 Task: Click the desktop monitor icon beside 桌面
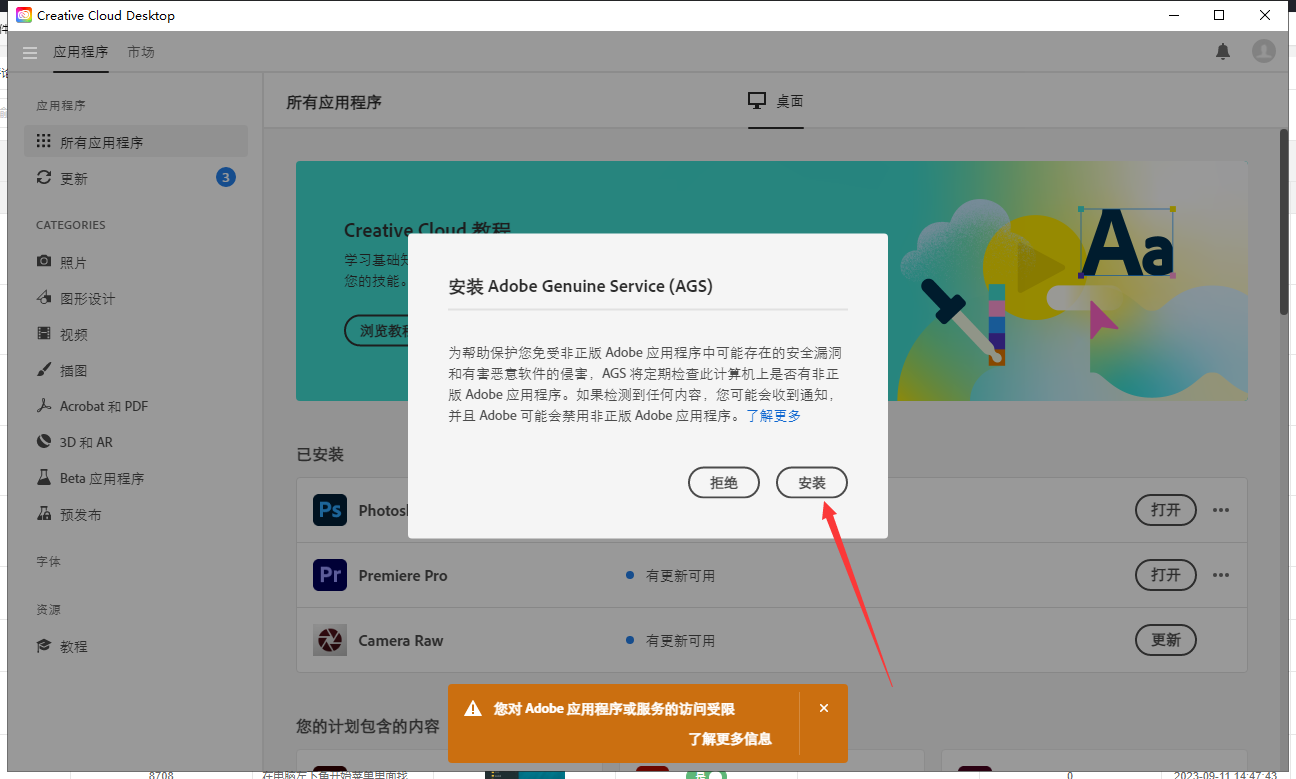757,101
